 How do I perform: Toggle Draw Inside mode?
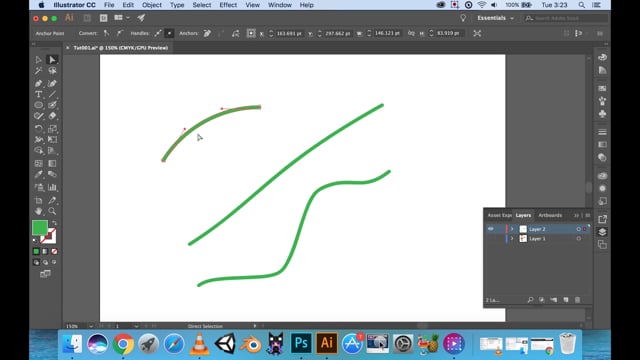[x=54, y=262]
